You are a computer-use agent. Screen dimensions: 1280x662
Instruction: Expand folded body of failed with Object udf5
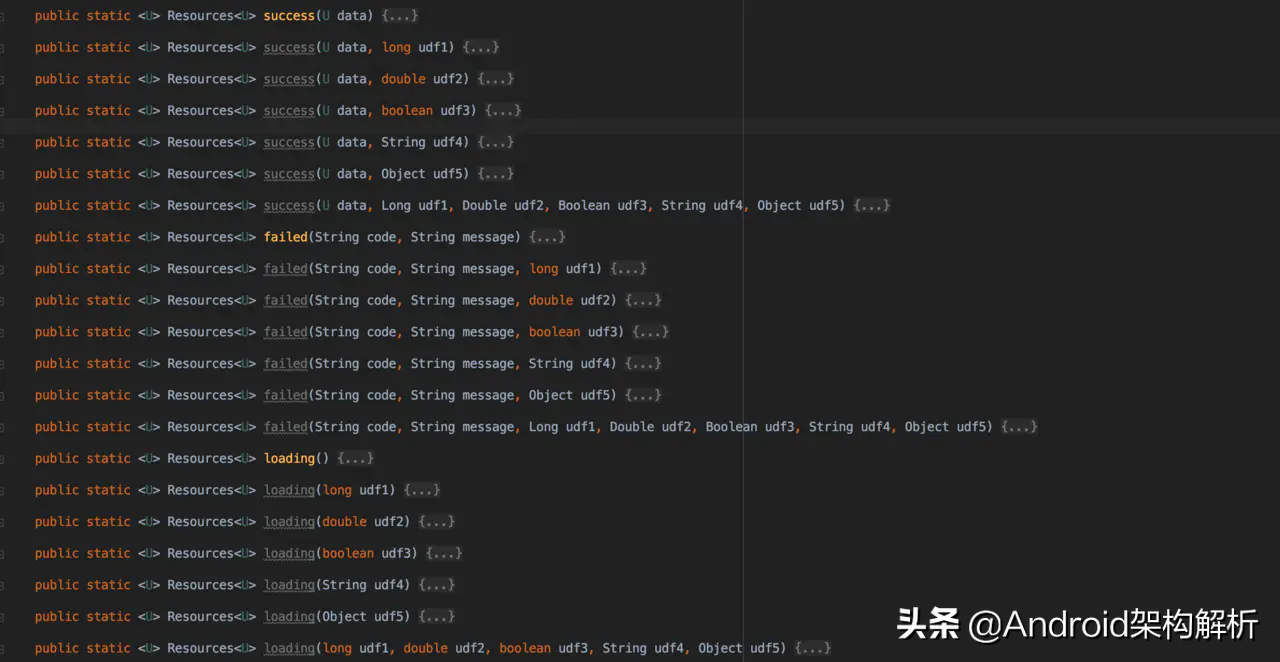[643, 396]
